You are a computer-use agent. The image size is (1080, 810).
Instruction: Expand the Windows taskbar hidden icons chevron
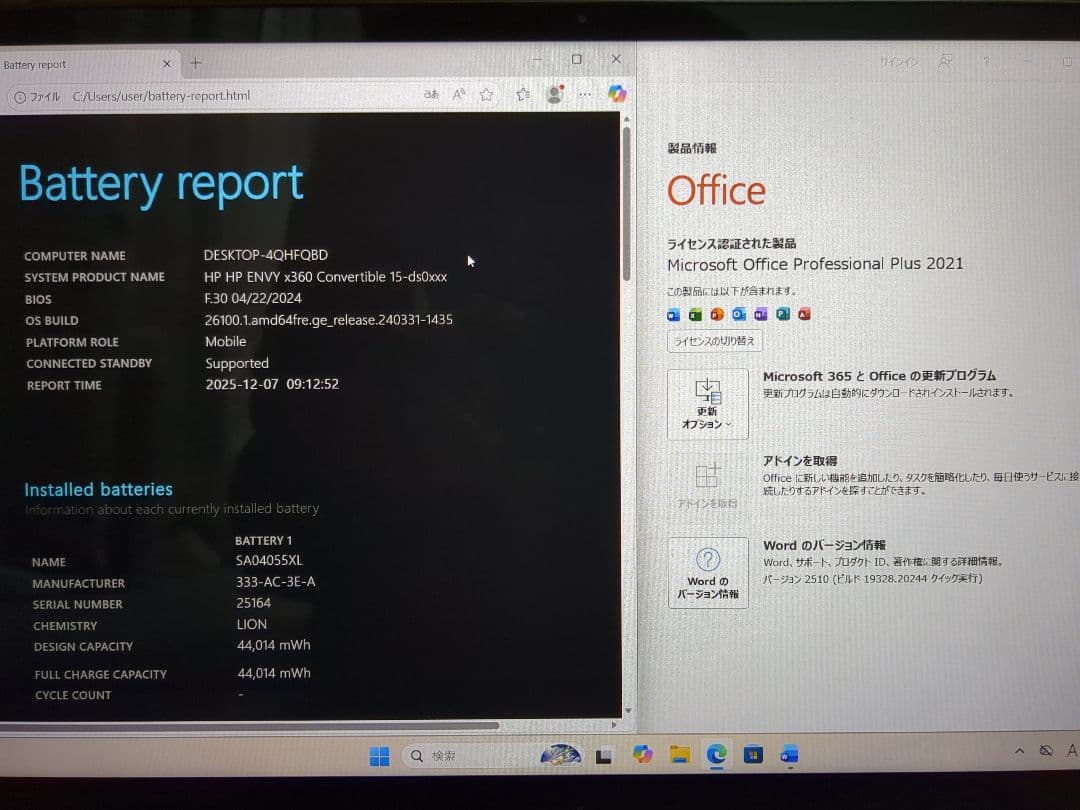(1019, 750)
